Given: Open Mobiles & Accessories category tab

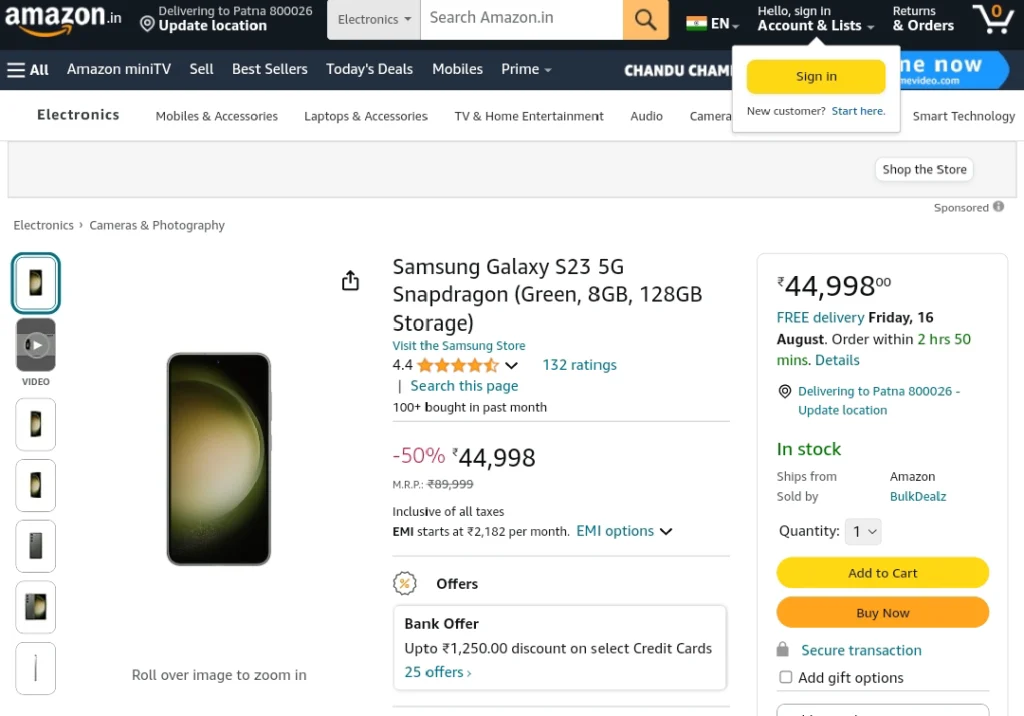Looking at the screenshot, I should (x=216, y=116).
